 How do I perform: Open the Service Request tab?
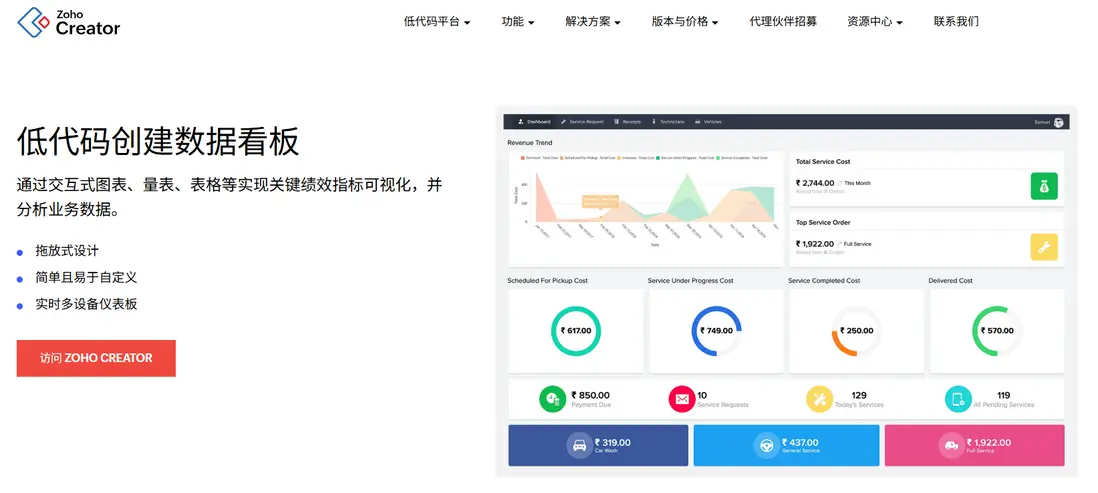click(x=582, y=122)
